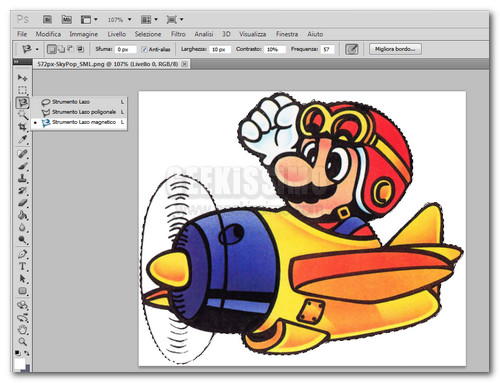Click the tablet pen pressure icon
The height and width of the screenshot is (383, 500).
(x=352, y=49)
